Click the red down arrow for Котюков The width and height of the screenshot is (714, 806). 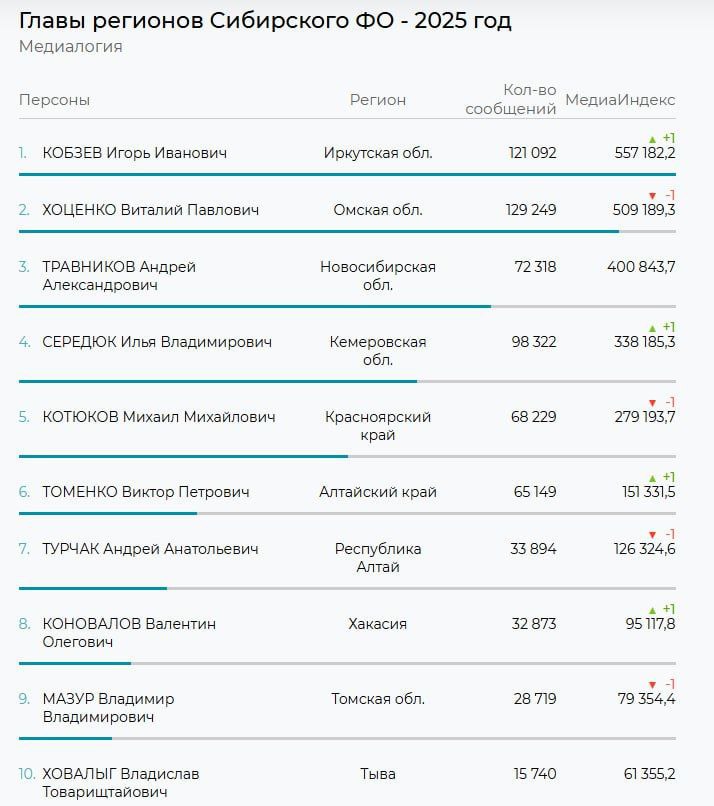(x=652, y=403)
